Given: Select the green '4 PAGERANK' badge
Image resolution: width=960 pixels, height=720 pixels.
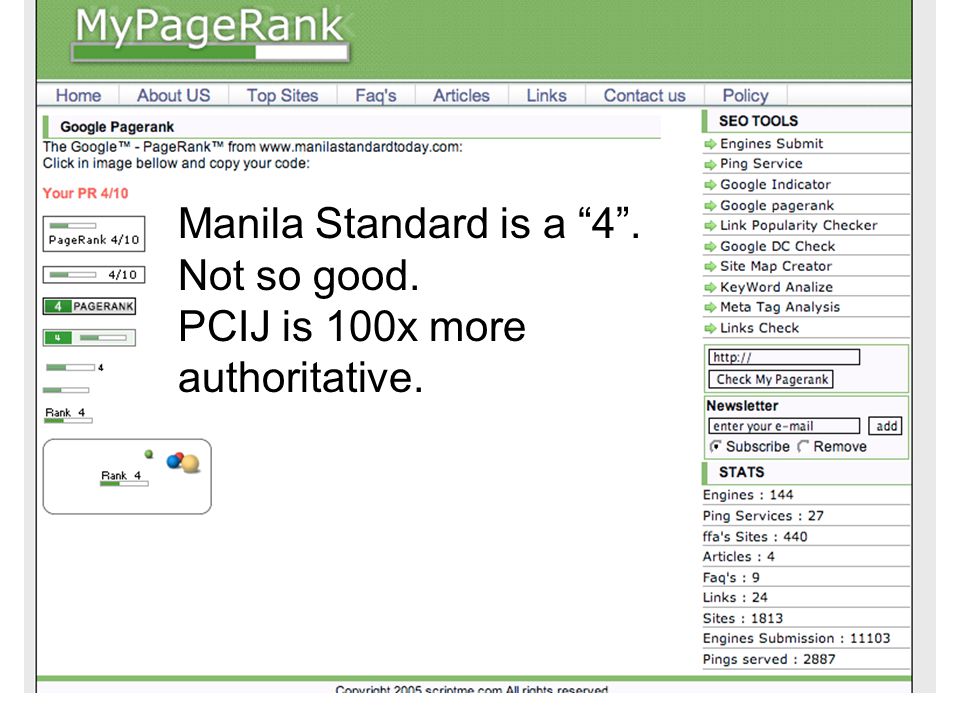Looking at the screenshot, I should pyautogui.click(x=89, y=306).
